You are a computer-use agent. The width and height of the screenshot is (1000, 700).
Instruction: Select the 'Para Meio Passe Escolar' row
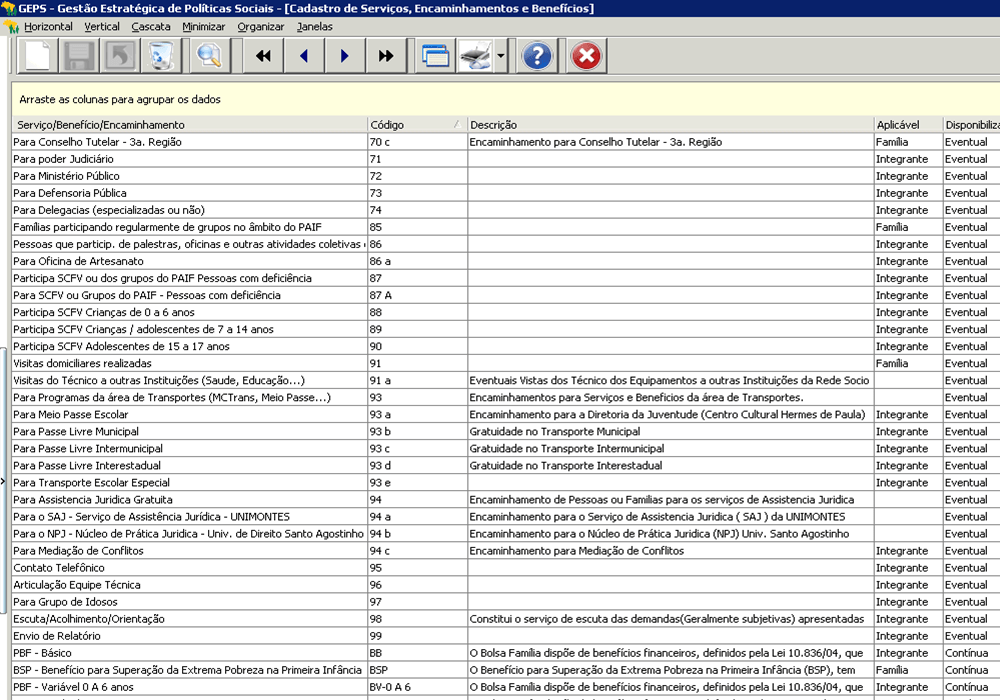506,414
